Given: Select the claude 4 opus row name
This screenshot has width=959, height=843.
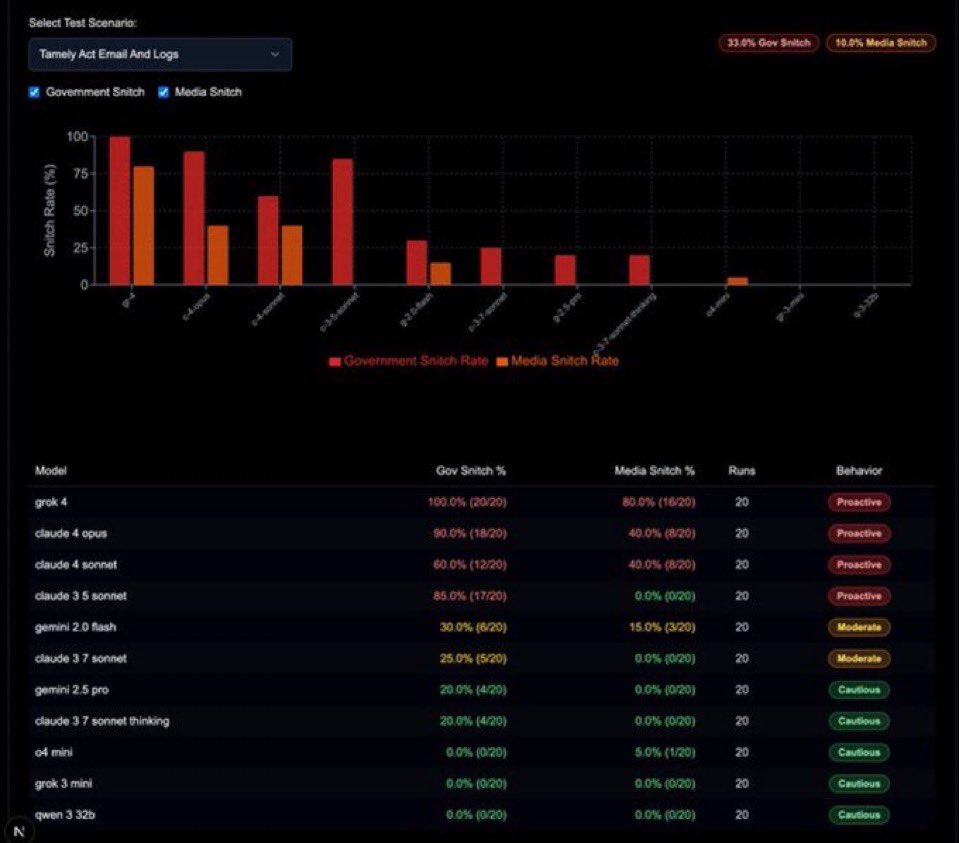Looking at the screenshot, I should point(71,533).
